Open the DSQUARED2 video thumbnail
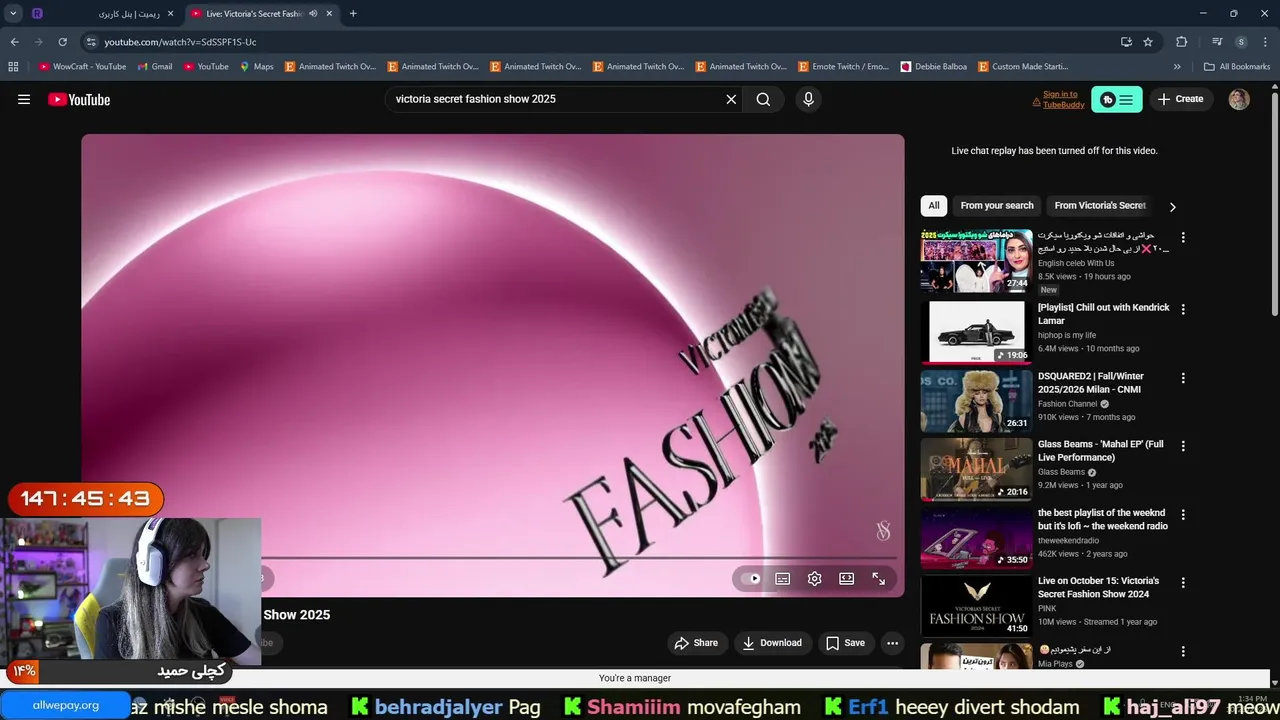1280x720 pixels. coord(977,400)
